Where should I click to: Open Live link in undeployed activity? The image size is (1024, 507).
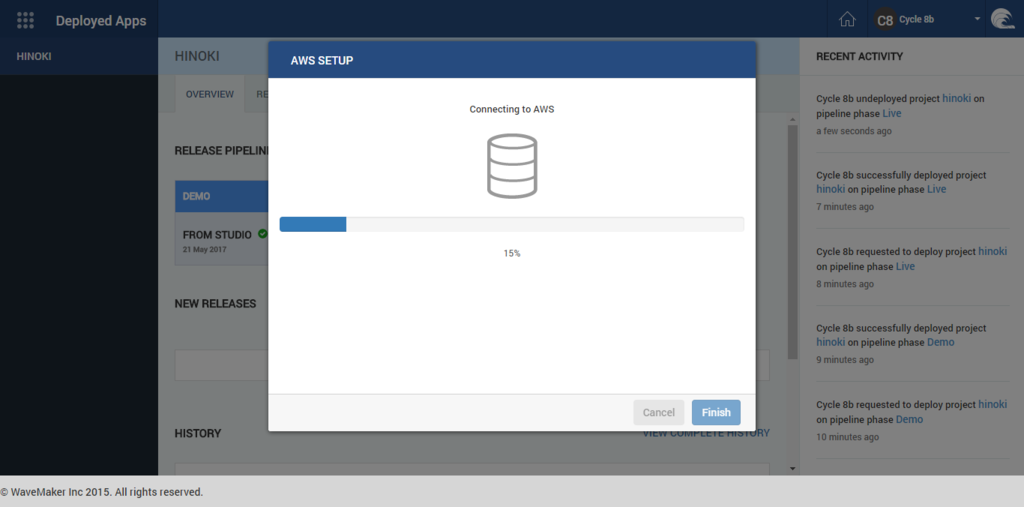(891, 113)
